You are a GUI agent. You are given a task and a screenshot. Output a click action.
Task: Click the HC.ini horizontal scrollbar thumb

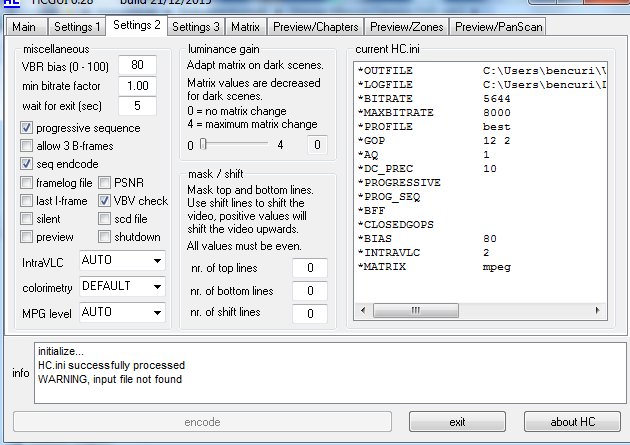pyautogui.click(x=416, y=310)
